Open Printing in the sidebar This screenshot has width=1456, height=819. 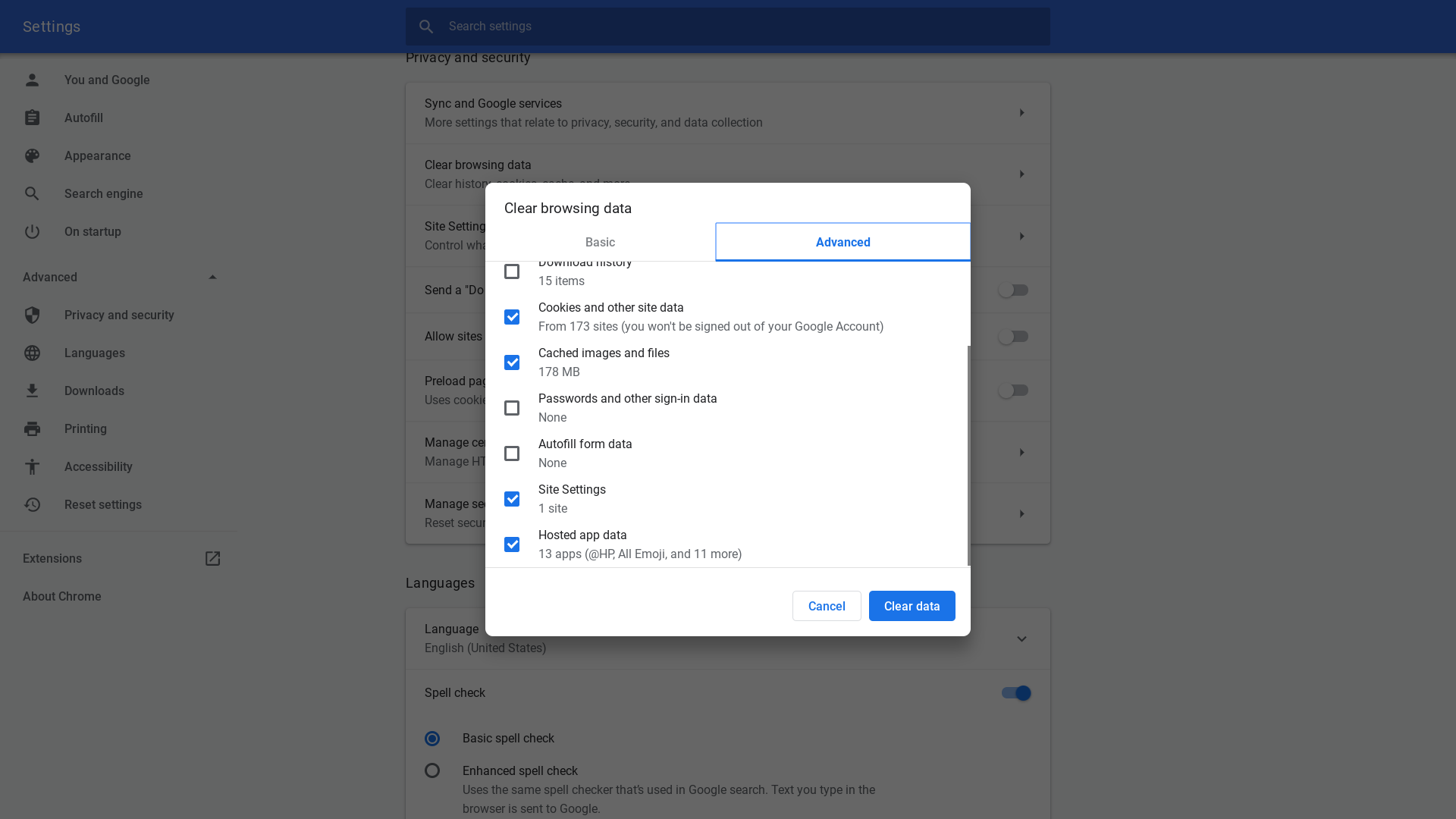coord(85,428)
